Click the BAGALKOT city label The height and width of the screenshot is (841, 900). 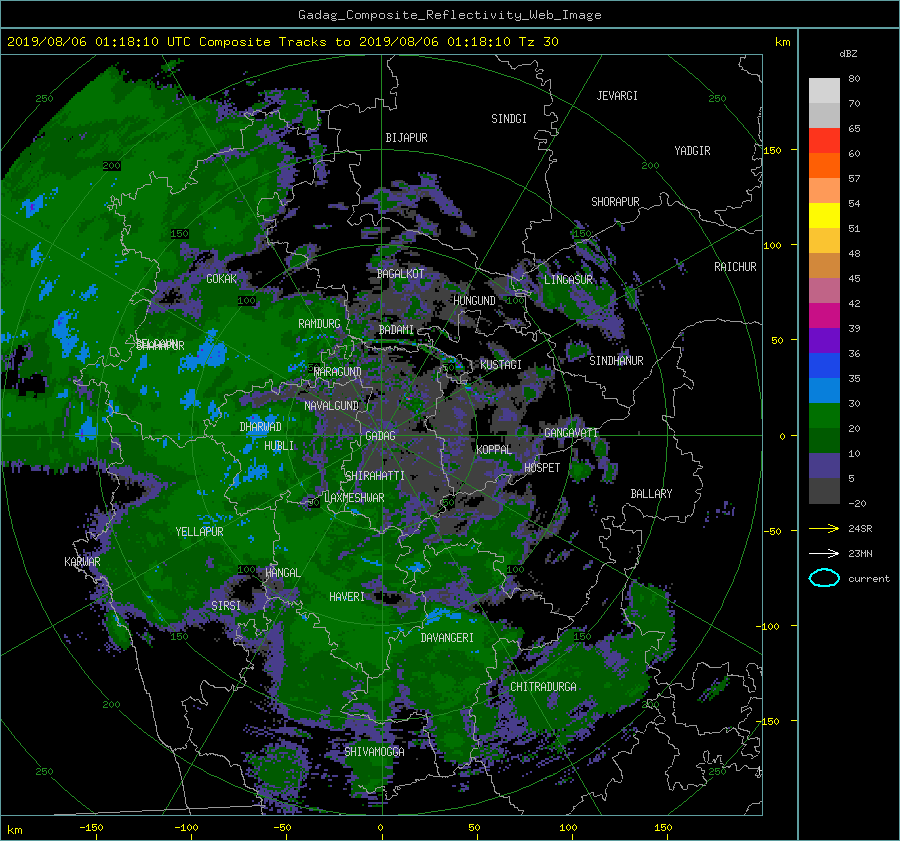[x=400, y=274]
